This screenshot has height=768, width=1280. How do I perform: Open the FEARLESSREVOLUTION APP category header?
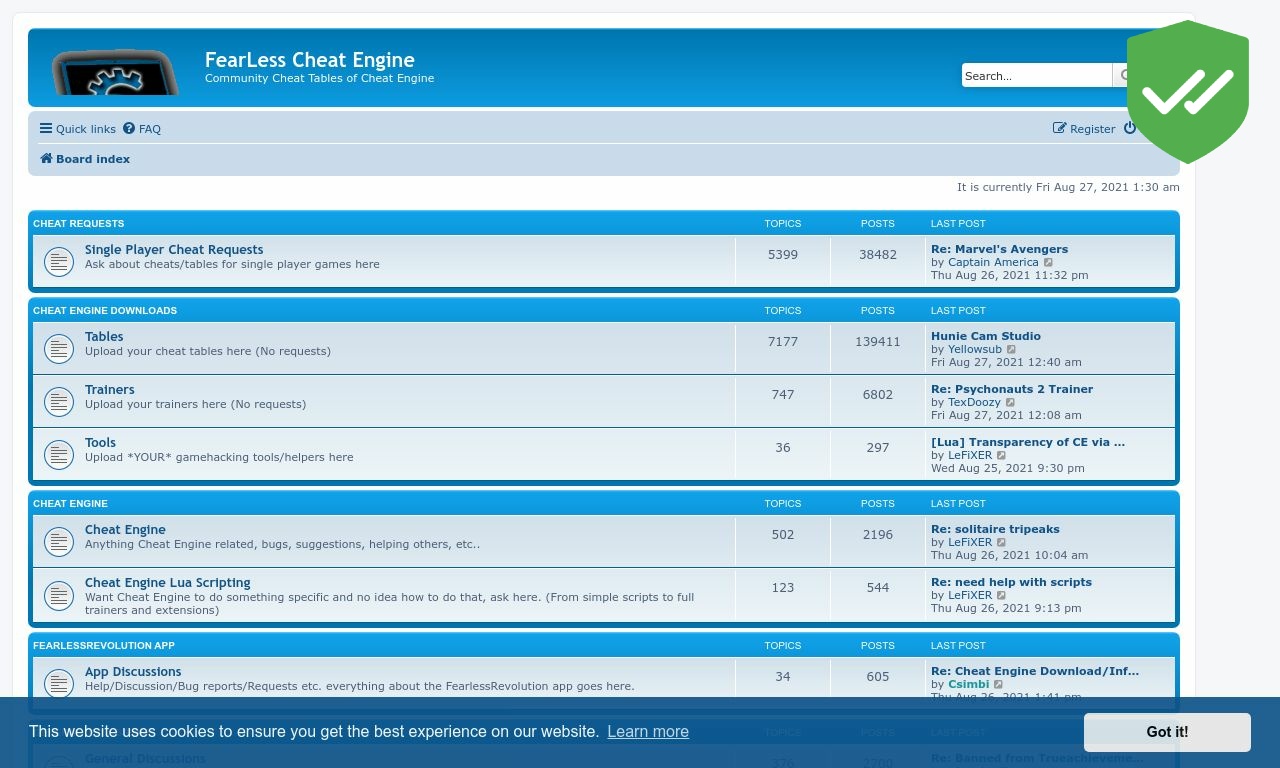tap(104, 646)
